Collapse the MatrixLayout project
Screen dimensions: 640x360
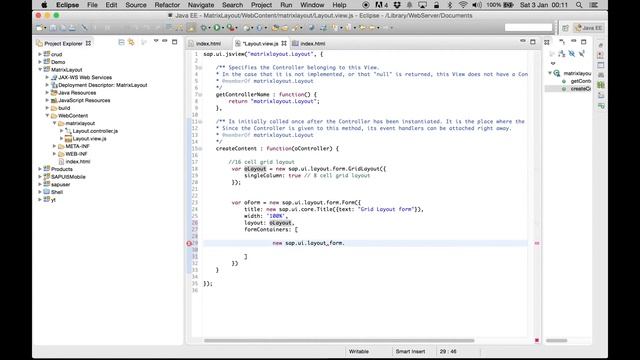pyautogui.click(x=40, y=69)
